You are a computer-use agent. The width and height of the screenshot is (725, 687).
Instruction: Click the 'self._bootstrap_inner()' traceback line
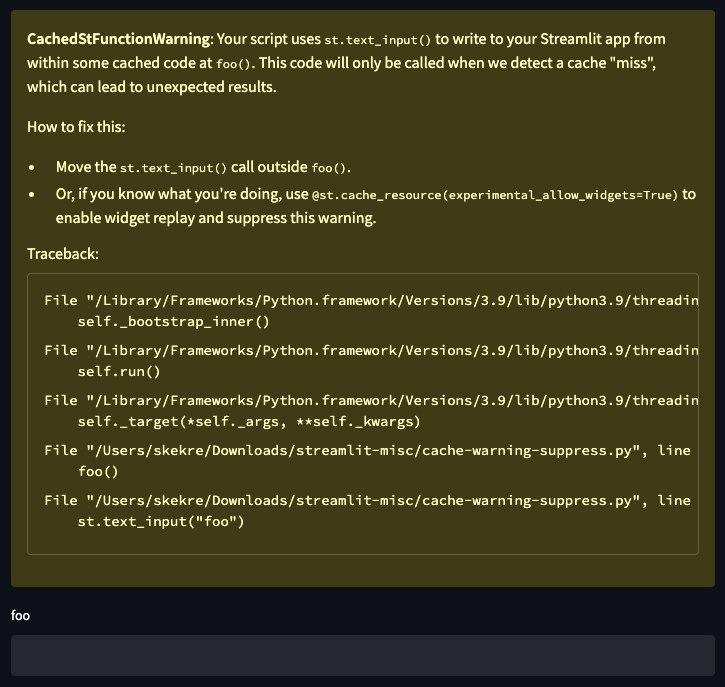[173, 322]
